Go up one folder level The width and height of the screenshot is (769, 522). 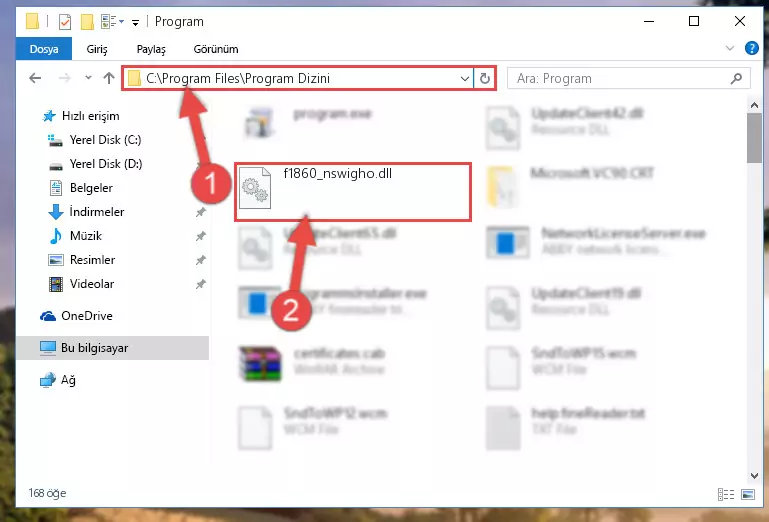pyautogui.click(x=109, y=78)
